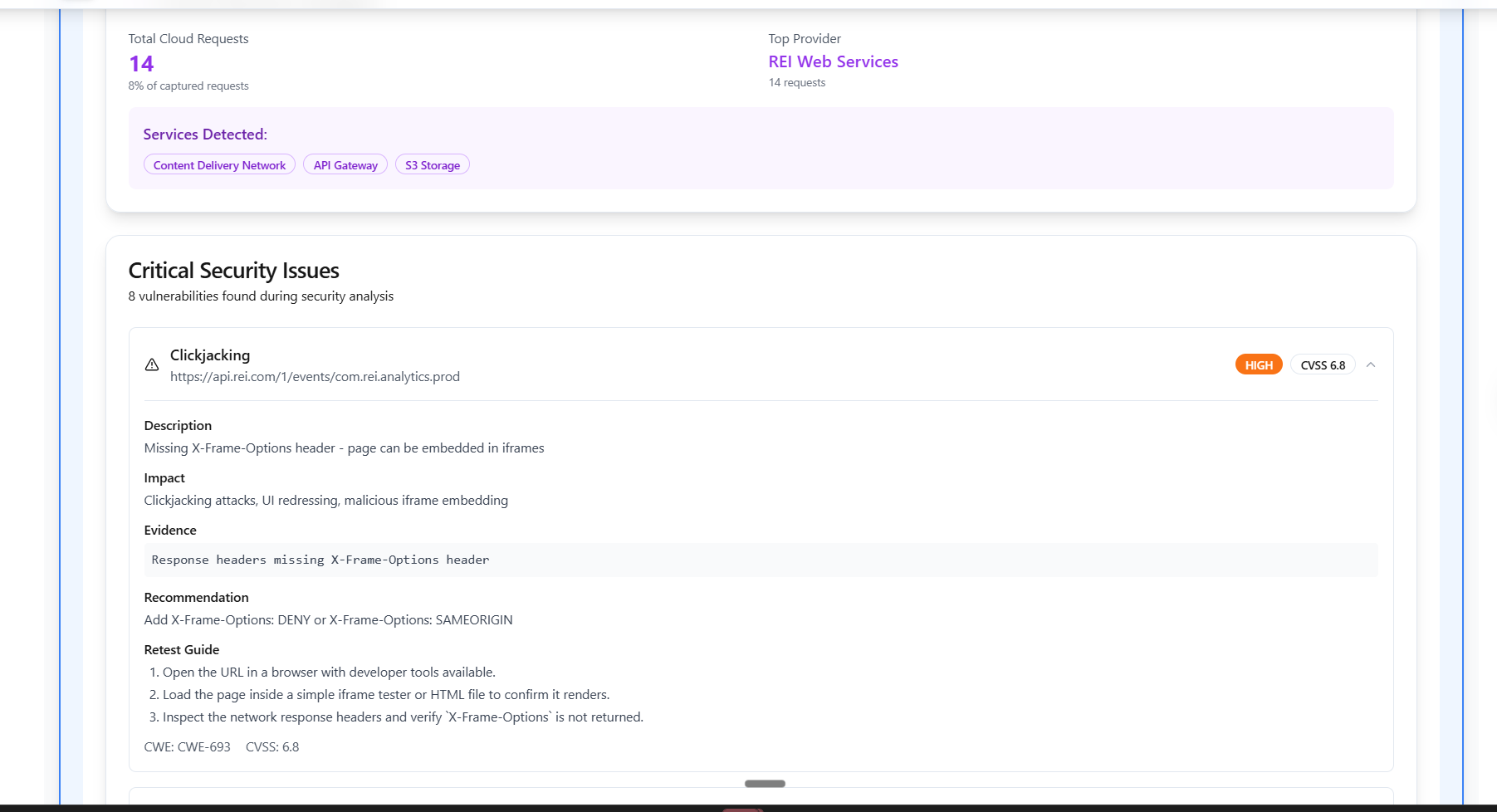Click the Critical Security Issues heading

pyautogui.click(x=234, y=271)
